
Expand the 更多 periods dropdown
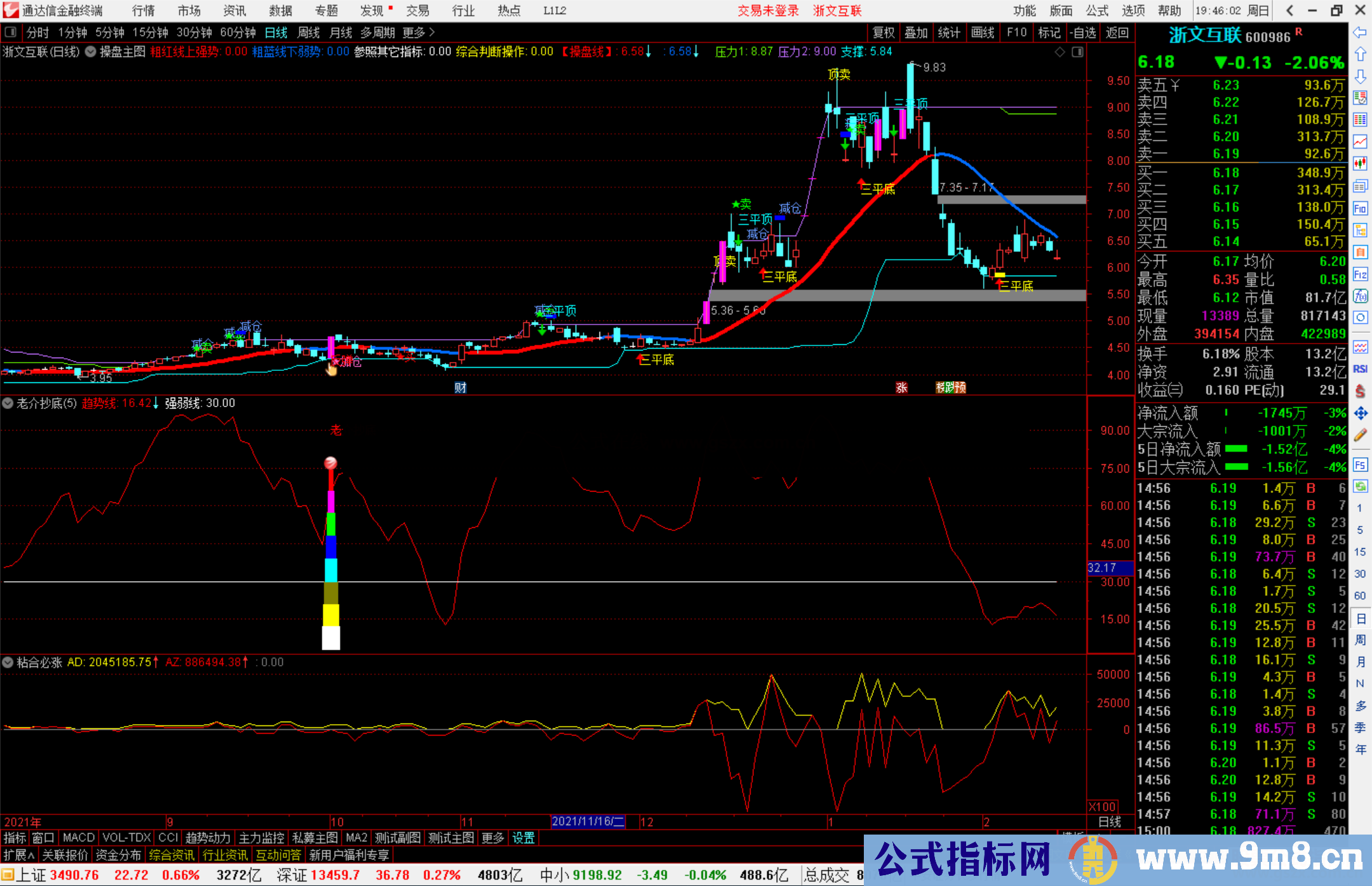[418, 32]
